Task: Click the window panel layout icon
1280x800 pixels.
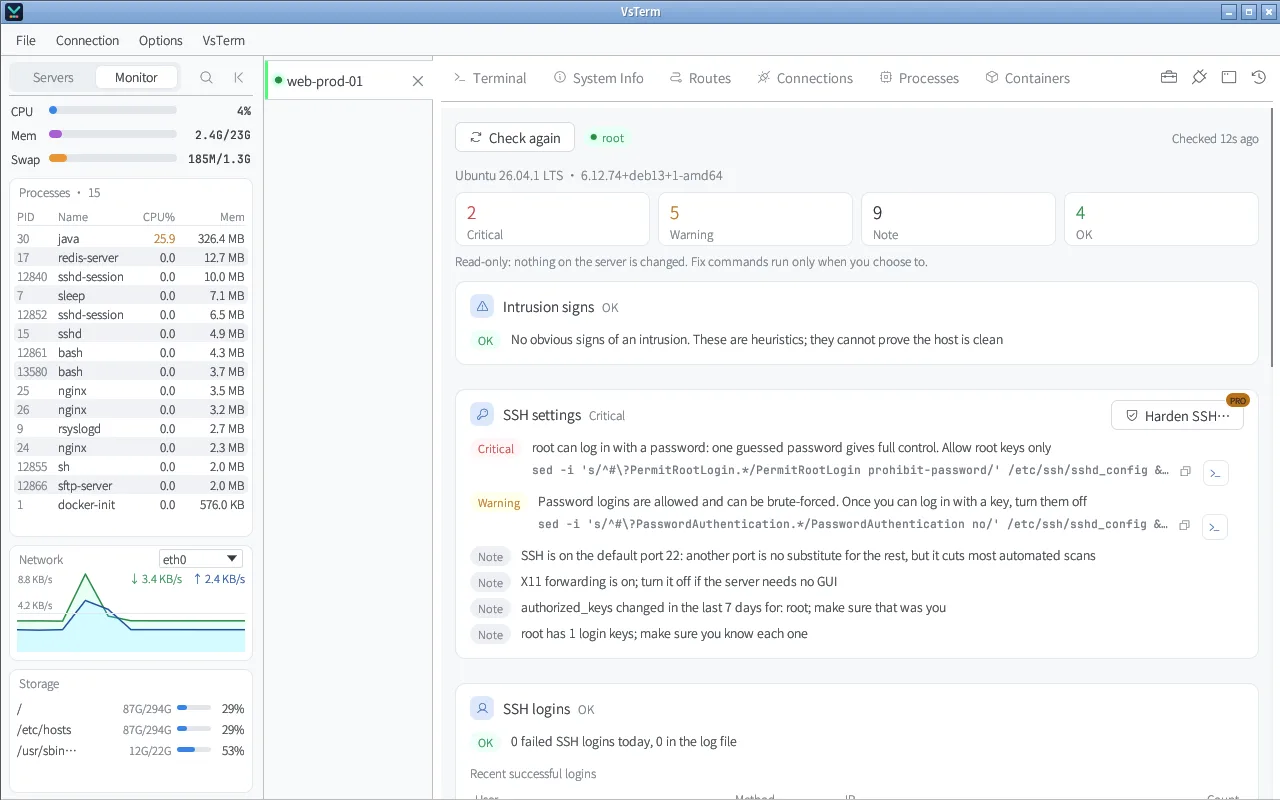Action: pos(1229,77)
